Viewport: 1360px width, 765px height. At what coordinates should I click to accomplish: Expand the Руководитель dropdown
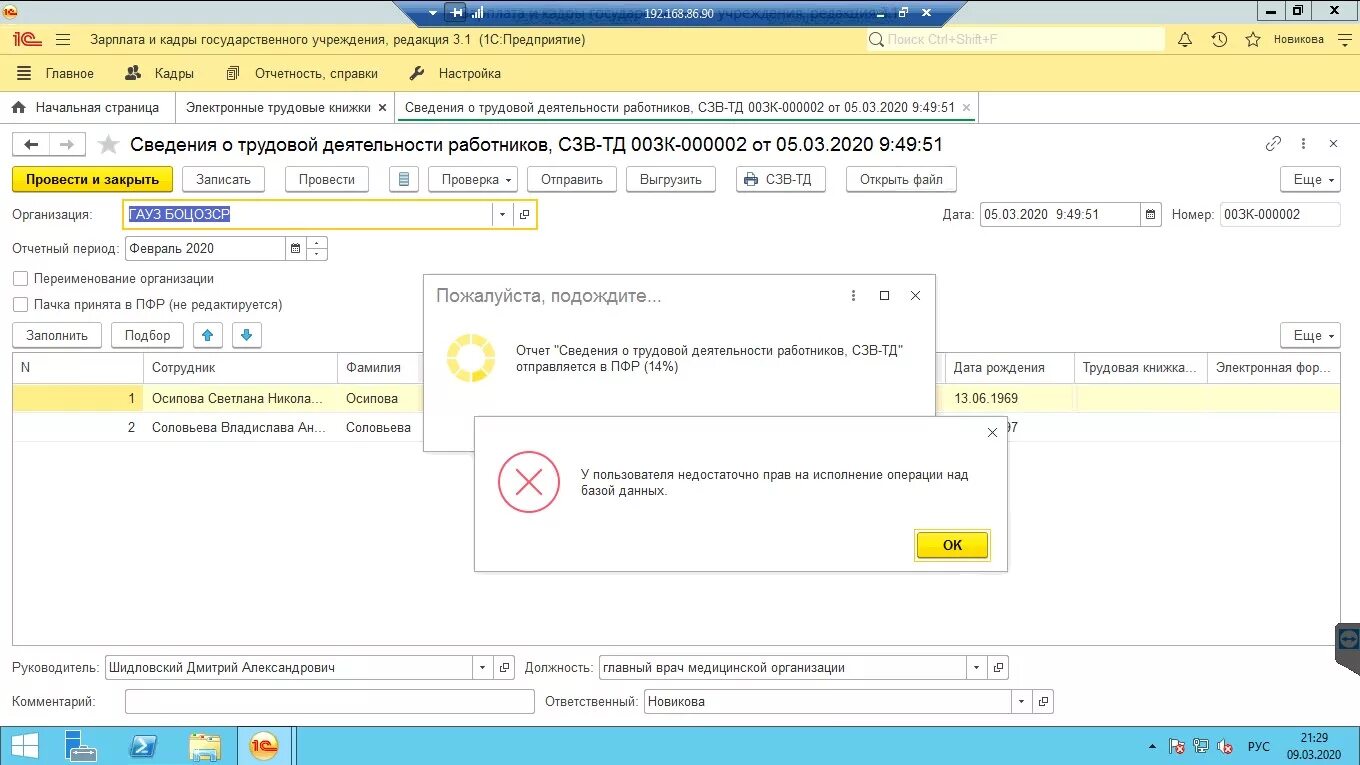pyautogui.click(x=483, y=668)
